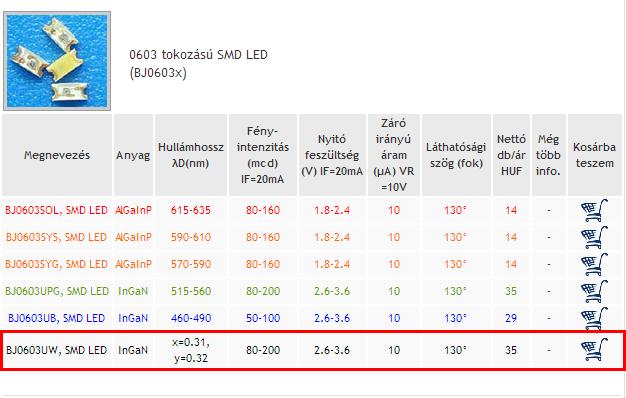Add BJ0603UB LED to cart

[x=594, y=318]
